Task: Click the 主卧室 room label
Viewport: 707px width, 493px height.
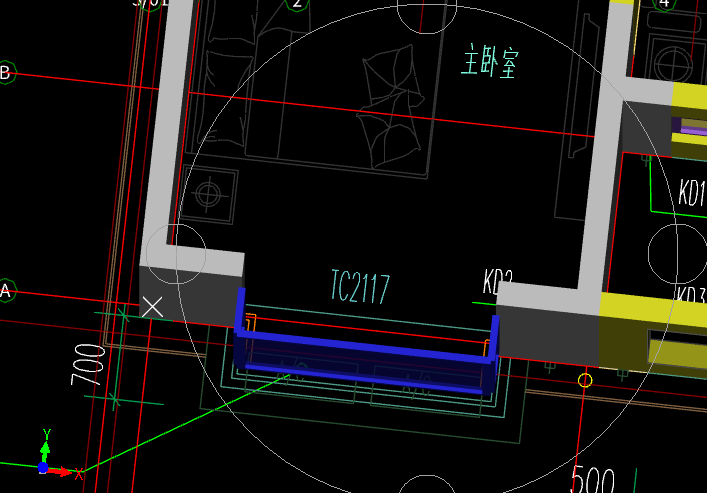Action: (x=490, y=61)
